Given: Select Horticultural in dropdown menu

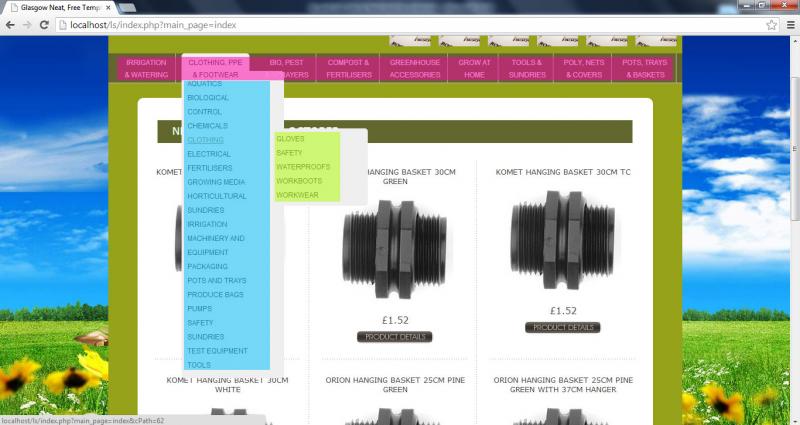Looking at the screenshot, I should point(216,196).
